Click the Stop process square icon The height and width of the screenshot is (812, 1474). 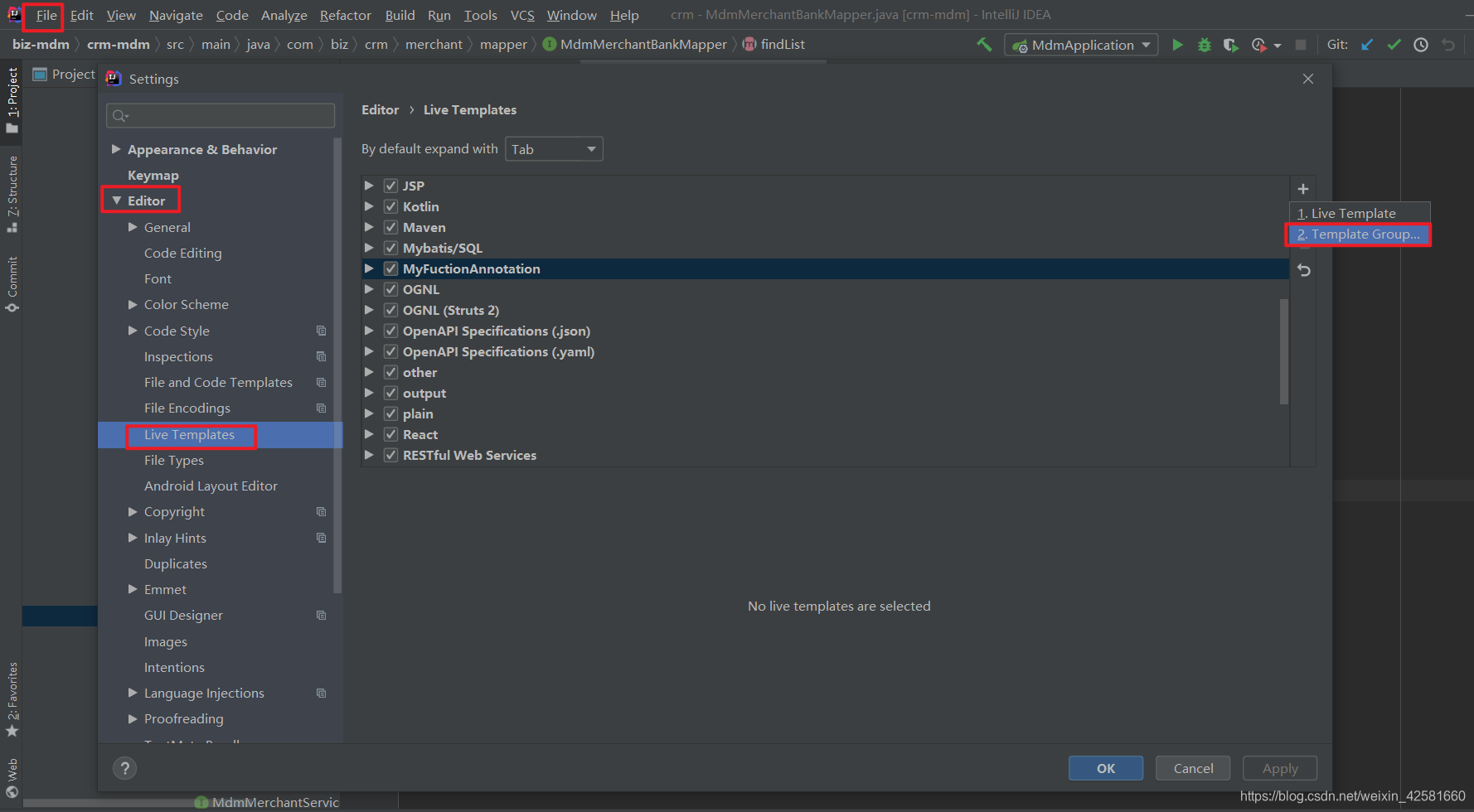tap(1301, 45)
